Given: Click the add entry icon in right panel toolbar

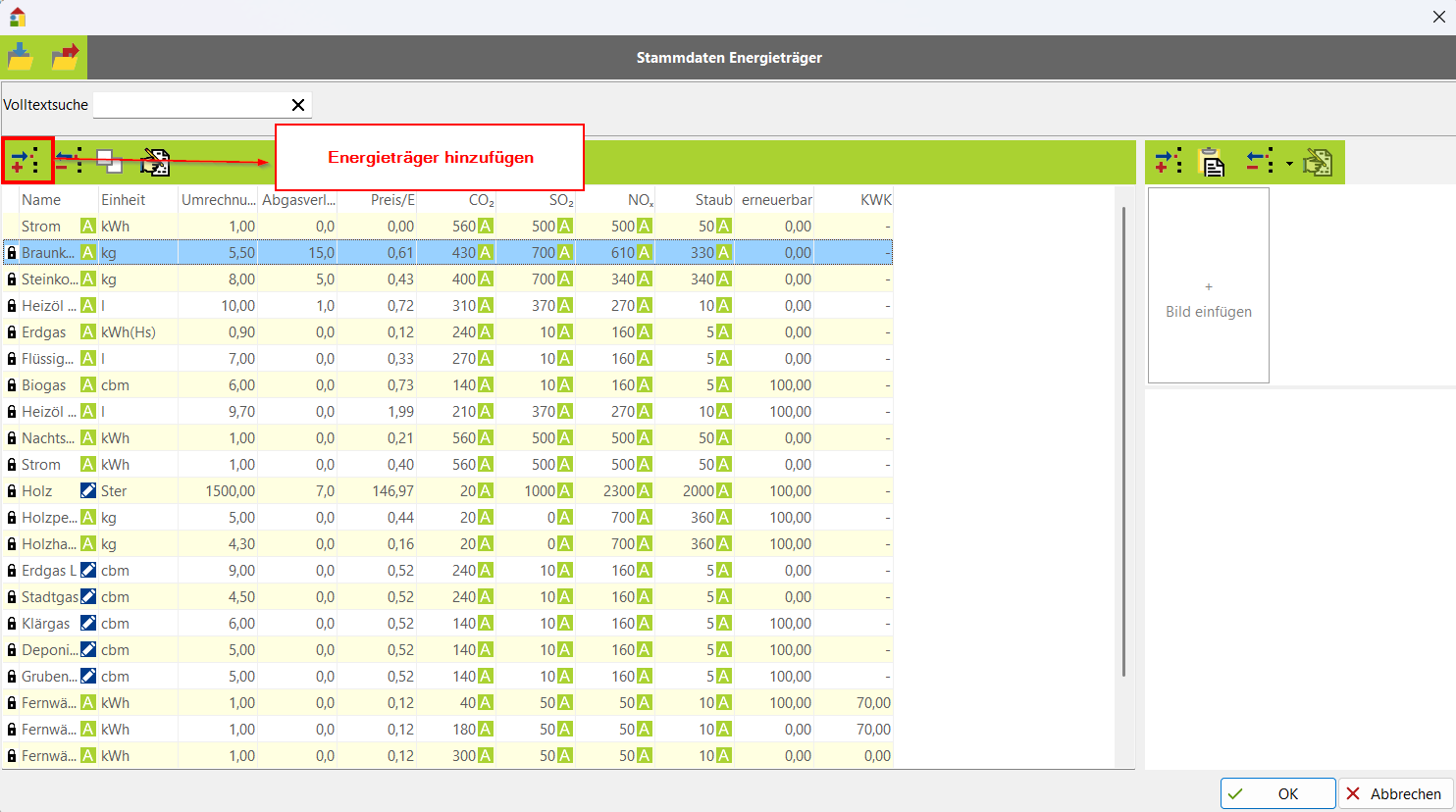Looking at the screenshot, I should pos(1168,162).
